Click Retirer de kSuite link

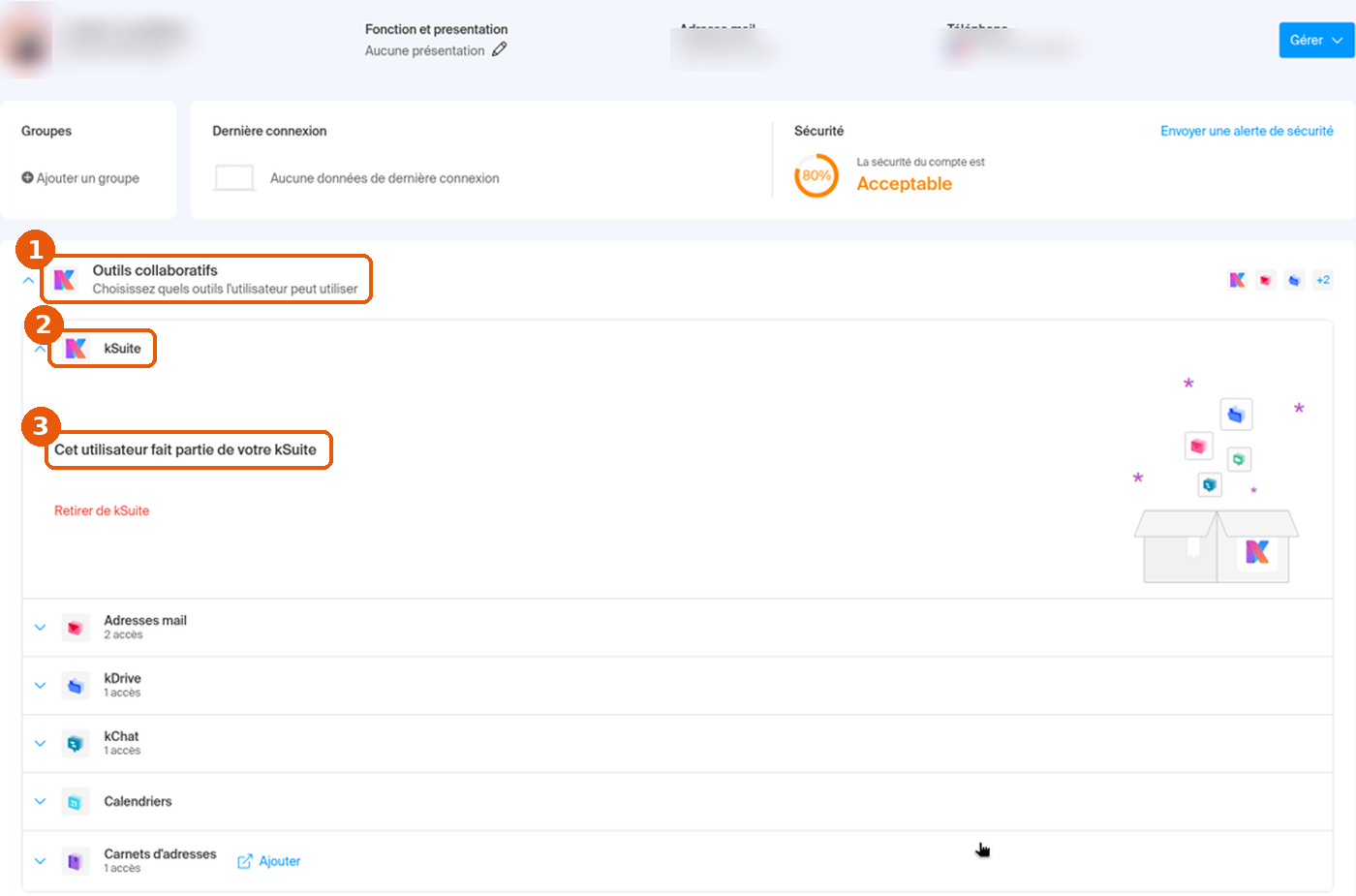pyautogui.click(x=102, y=510)
